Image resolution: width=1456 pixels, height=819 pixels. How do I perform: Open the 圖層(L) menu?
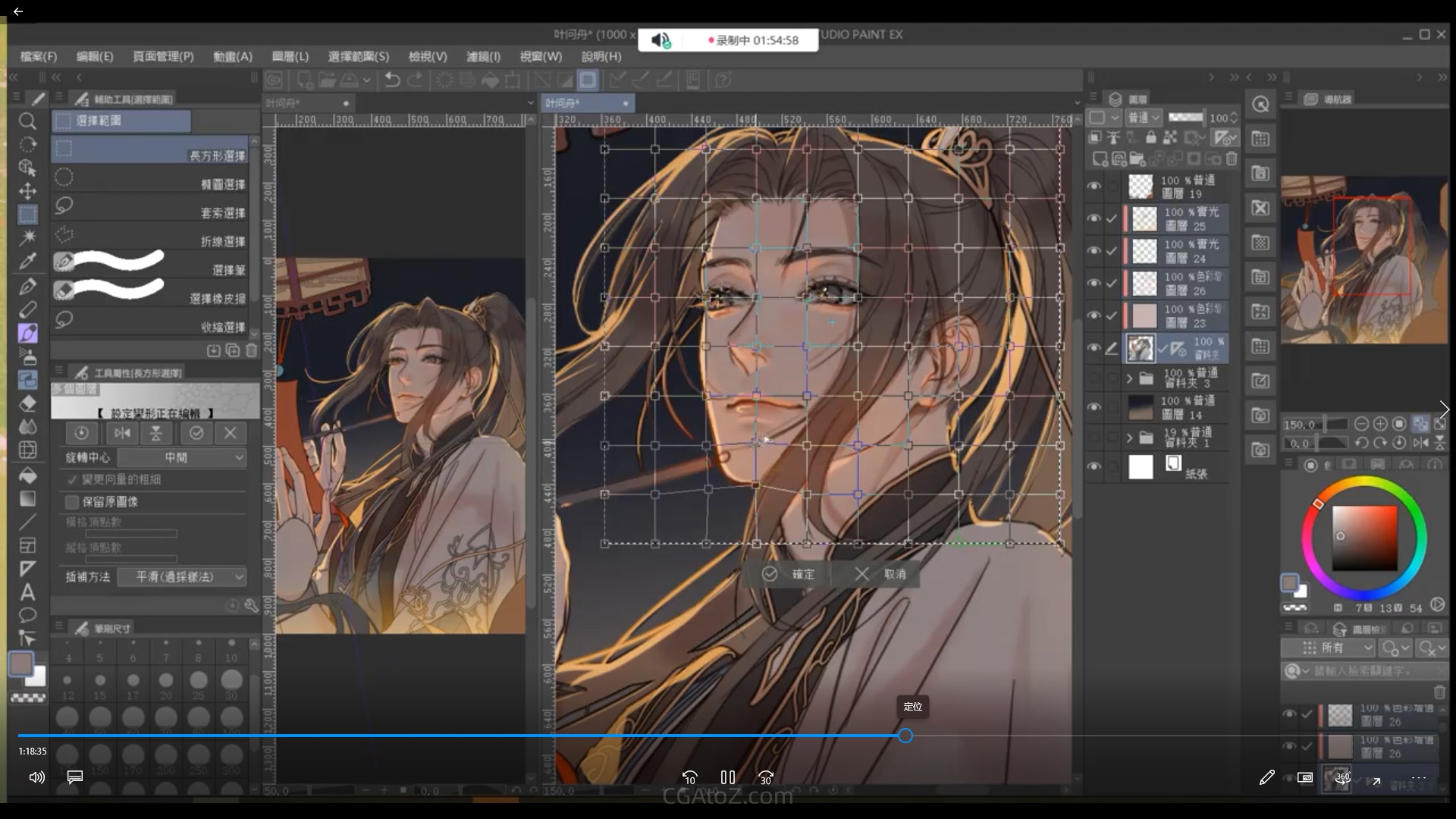pyautogui.click(x=290, y=57)
